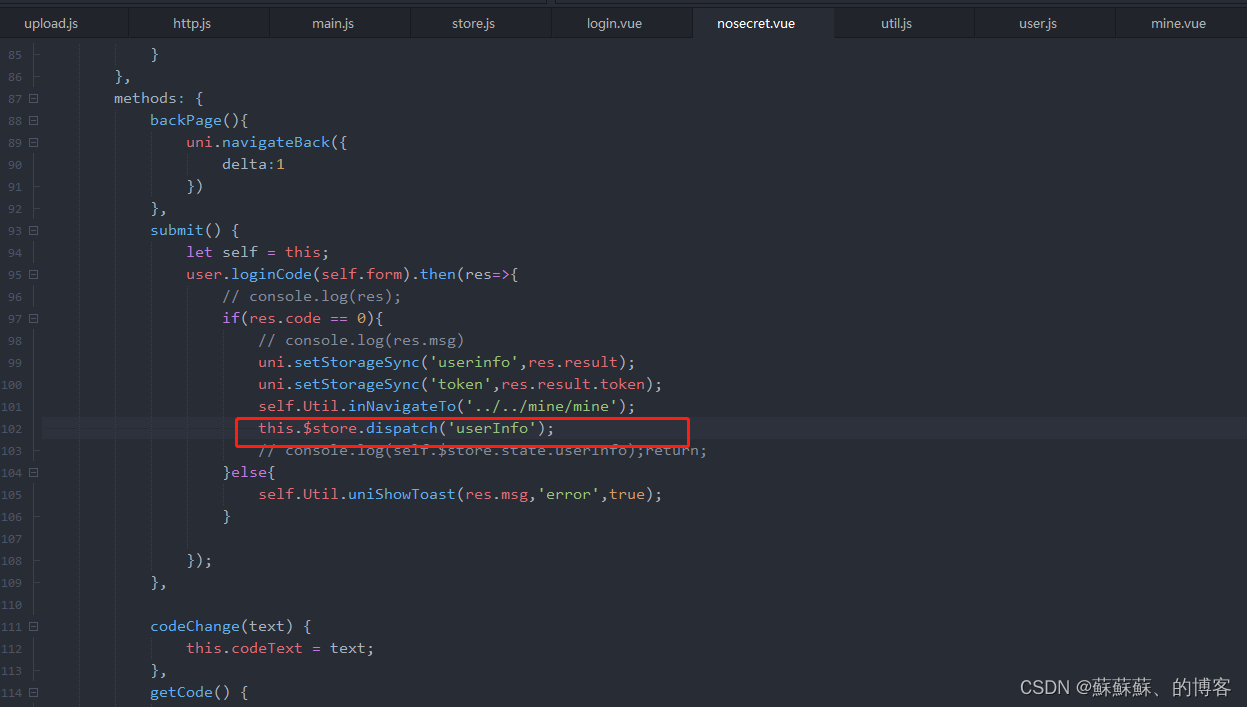Viewport: 1247px width, 707px height.
Task: Click the 'uni.navigateBack({' code
Action: [266, 142]
